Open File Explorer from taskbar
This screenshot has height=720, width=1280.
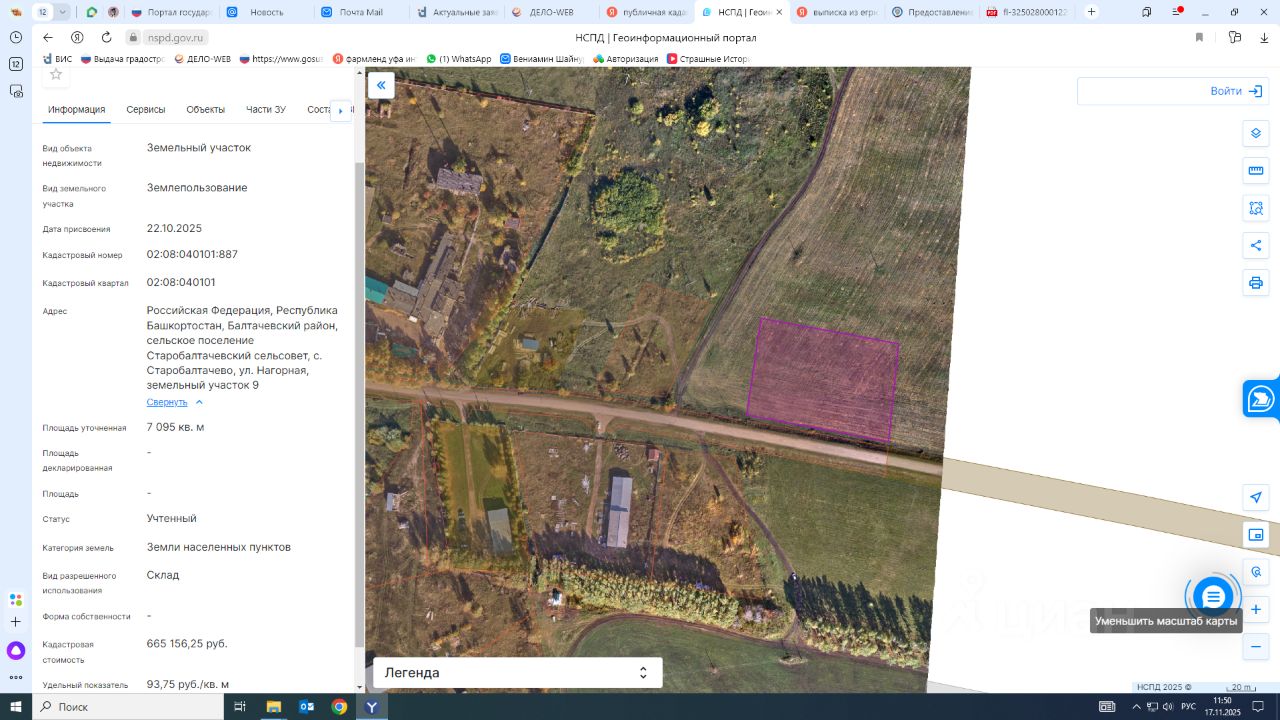click(273, 707)
